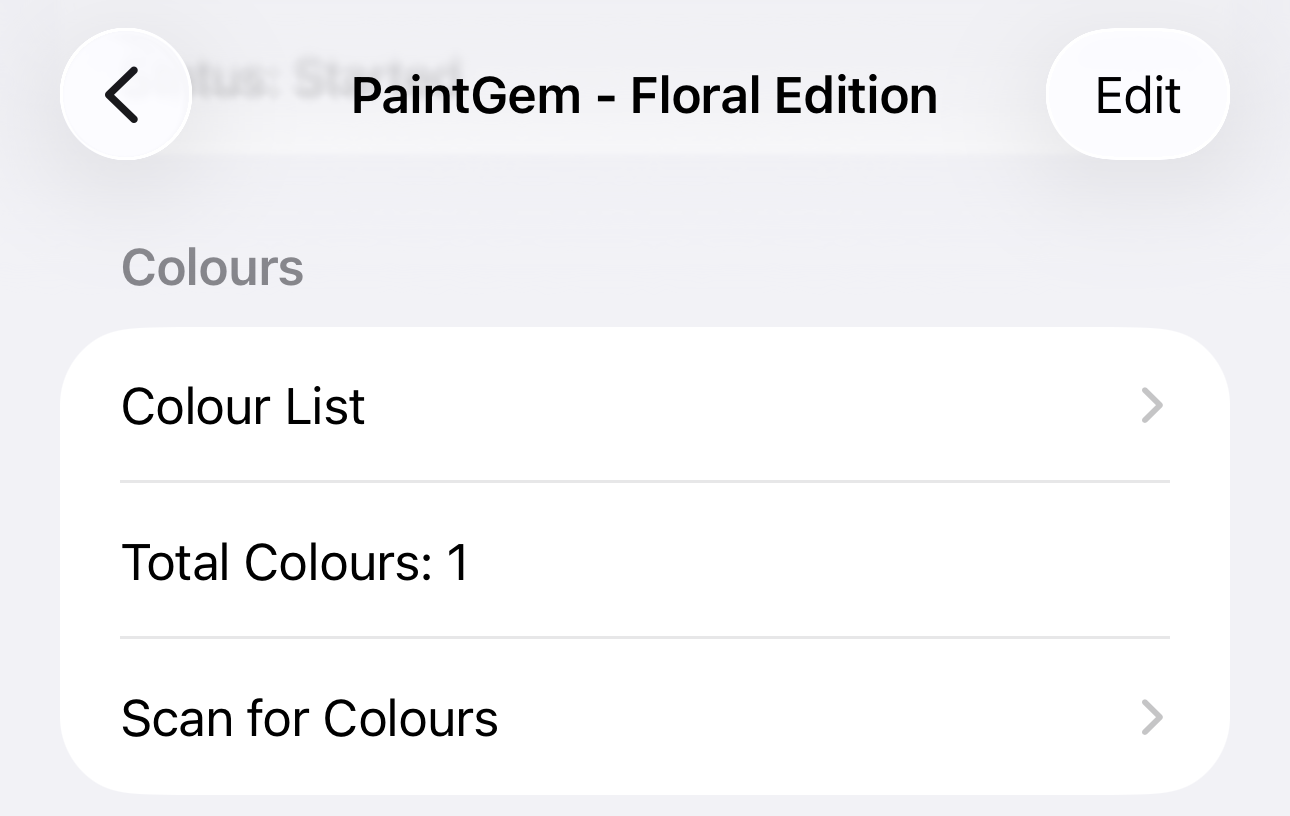Viewport: 1290px width, 816px height.
Task: Enter edit mode via Edit
Action: coord(1137,95)
